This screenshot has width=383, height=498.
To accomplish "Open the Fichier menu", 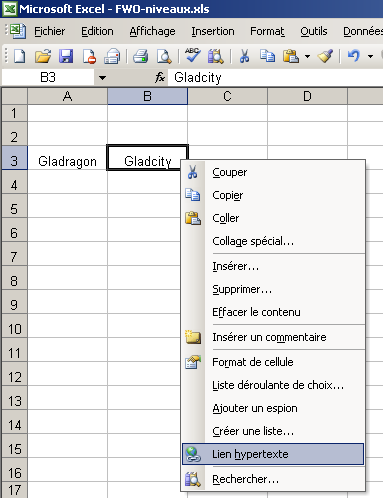I will (x=49, y=31).
